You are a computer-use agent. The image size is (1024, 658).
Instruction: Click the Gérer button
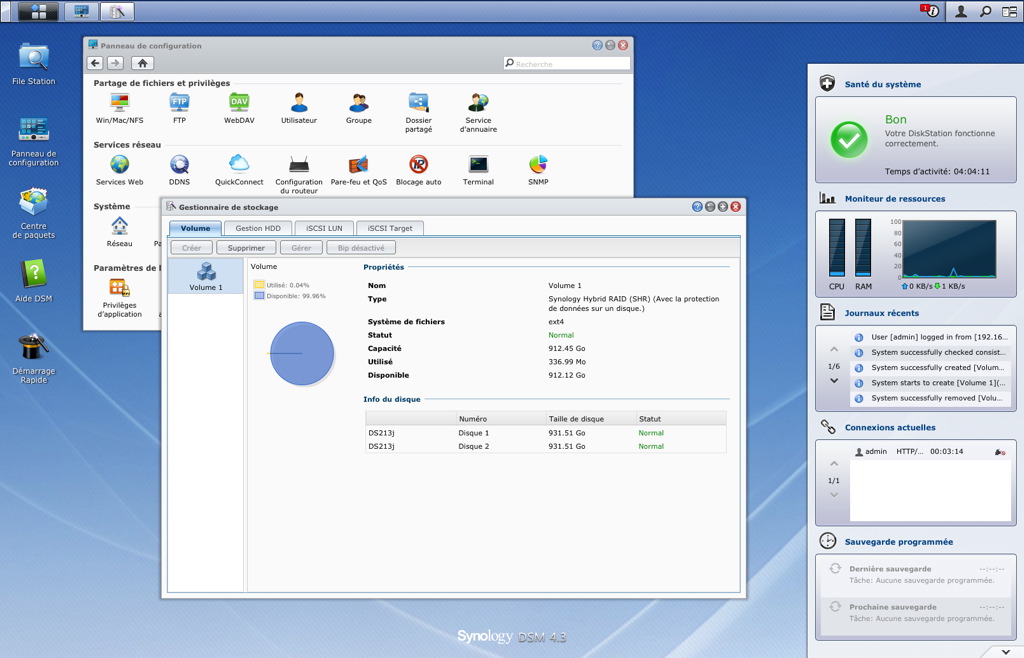coord(301,248)
